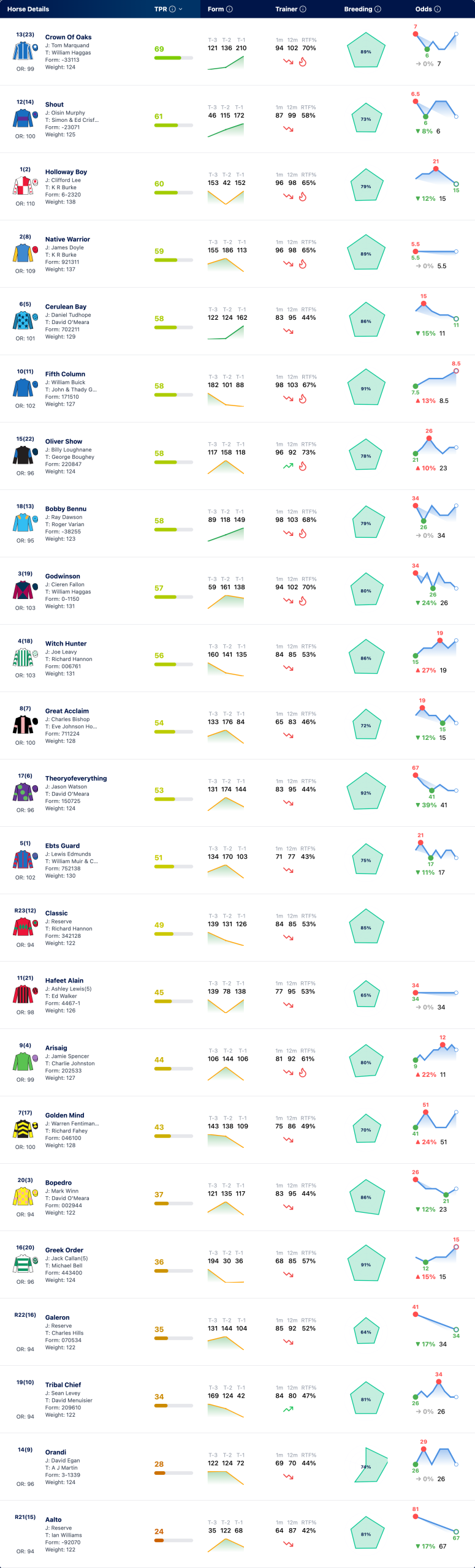Open the Native Warrior horse name link
Image resolution: width=475 pixels, height=1568 pixels.
[x=67, y=239]
